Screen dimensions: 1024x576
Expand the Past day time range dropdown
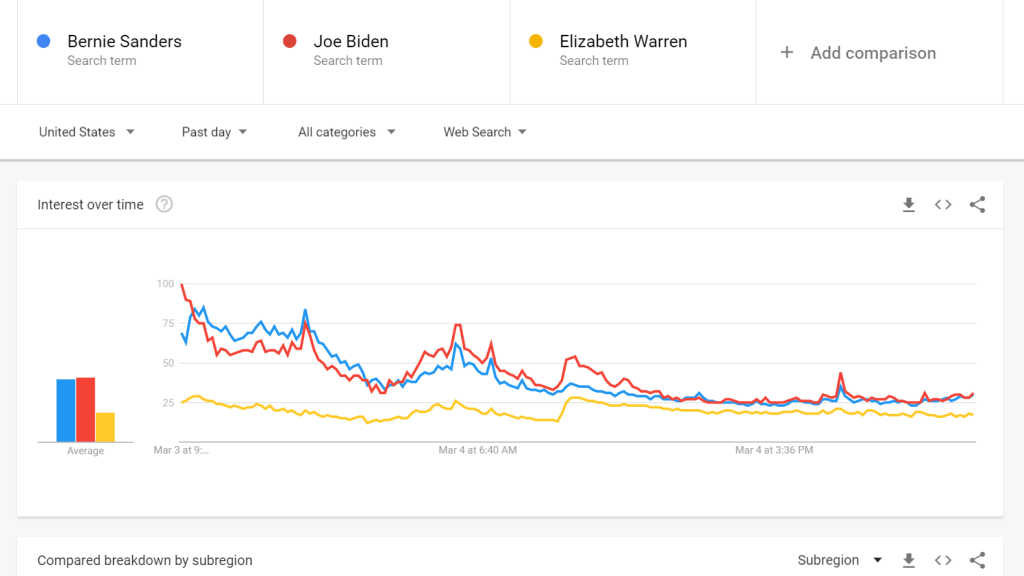click(x=214, y=132)
